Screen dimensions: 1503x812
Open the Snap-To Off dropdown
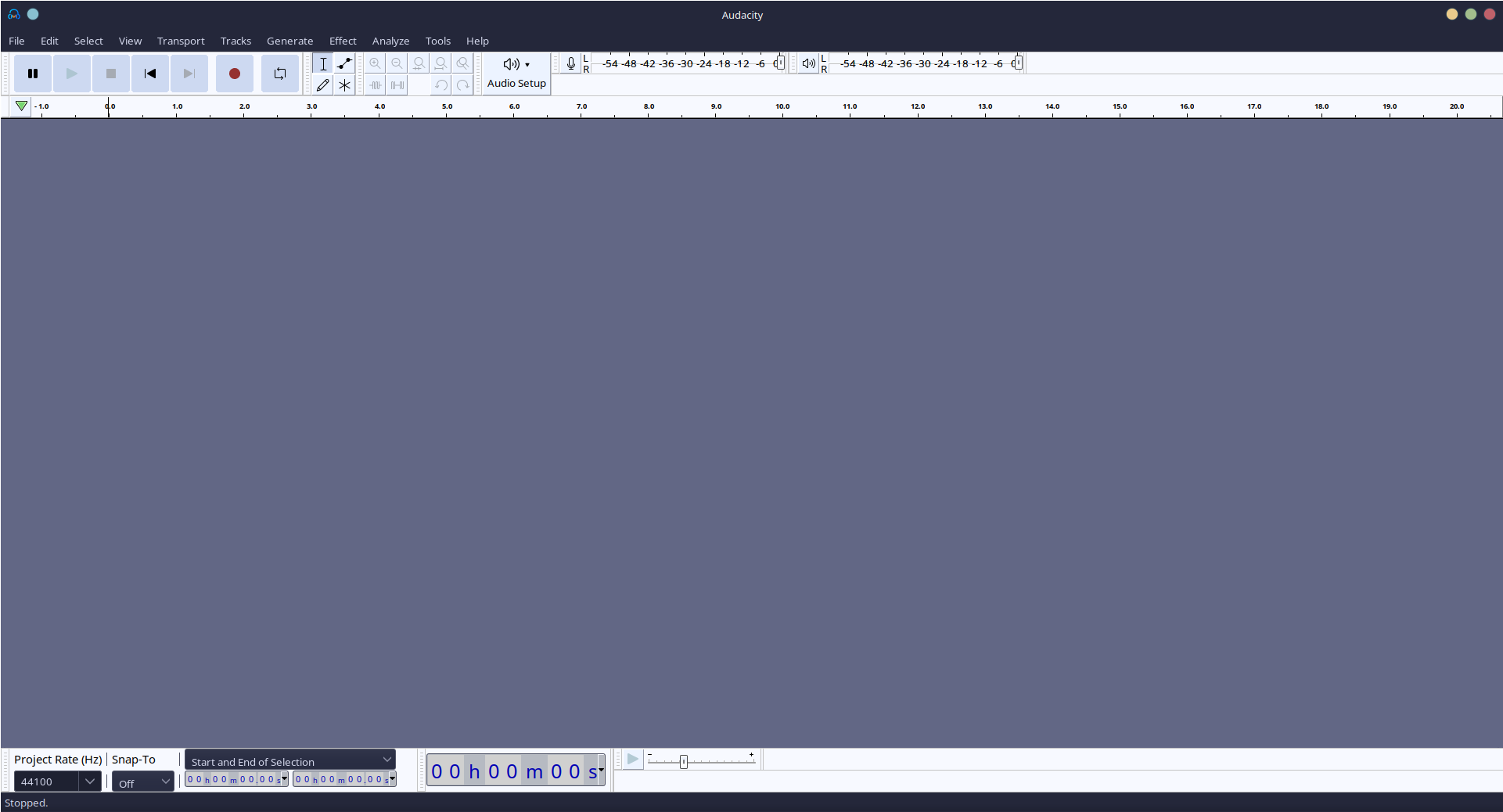click(x=143, y=781)
